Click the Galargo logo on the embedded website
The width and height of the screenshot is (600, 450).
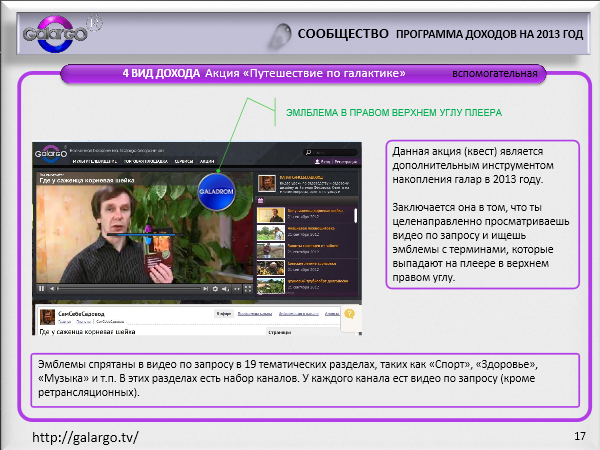tap(51, 154)
